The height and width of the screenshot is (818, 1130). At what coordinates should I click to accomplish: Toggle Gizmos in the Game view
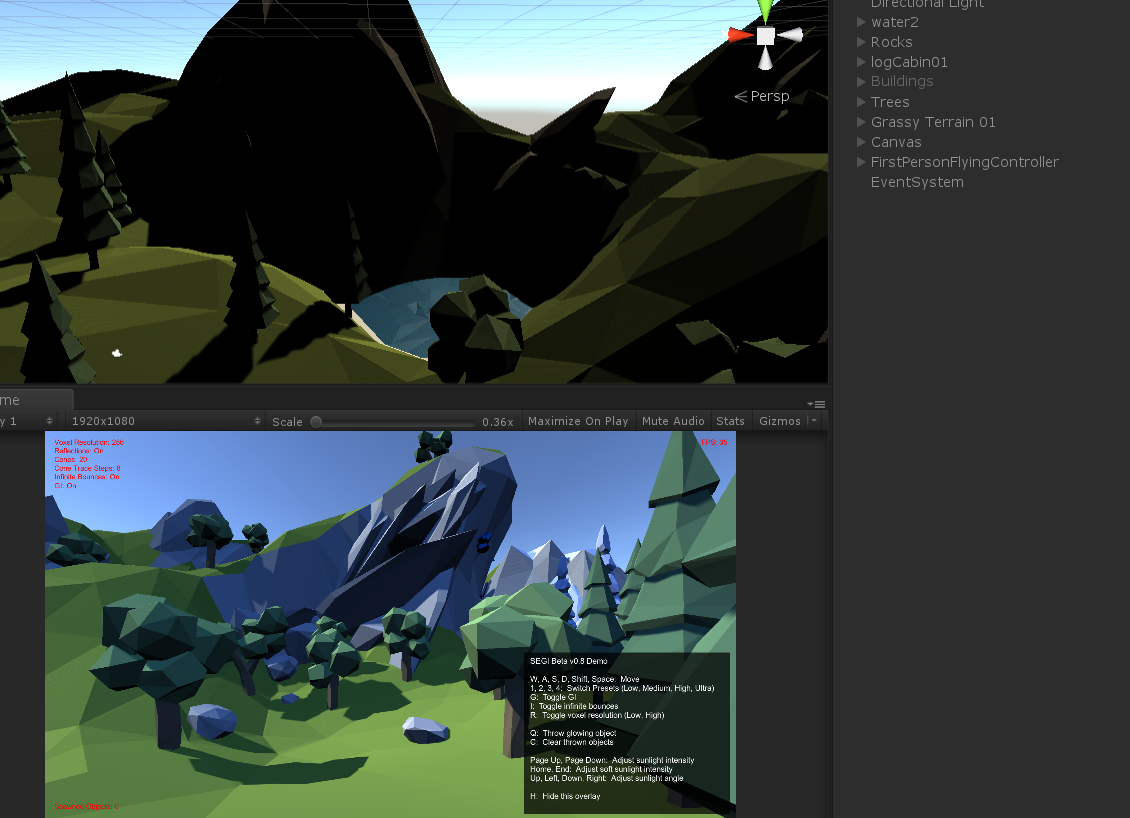coord(780,421)
